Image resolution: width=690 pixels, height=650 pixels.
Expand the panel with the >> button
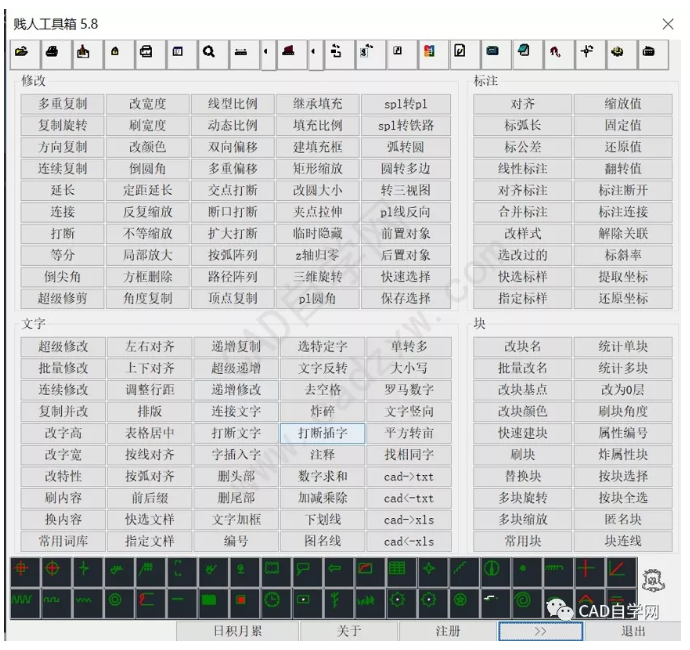coord(540,631)
